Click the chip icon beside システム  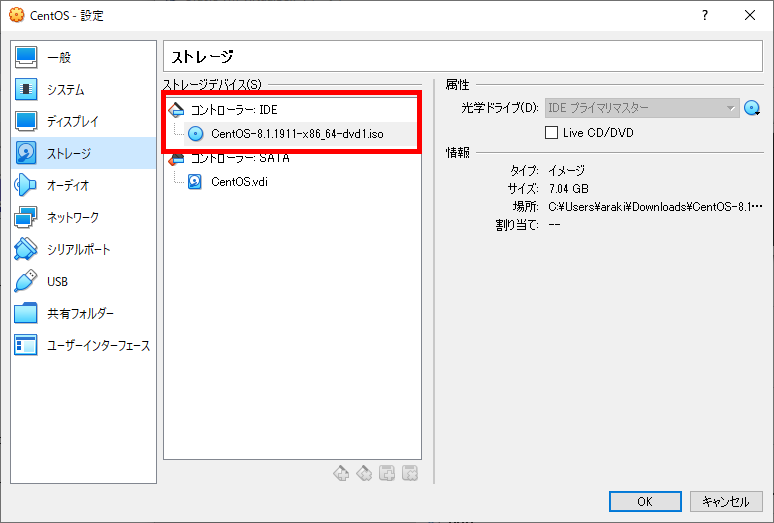26,89
